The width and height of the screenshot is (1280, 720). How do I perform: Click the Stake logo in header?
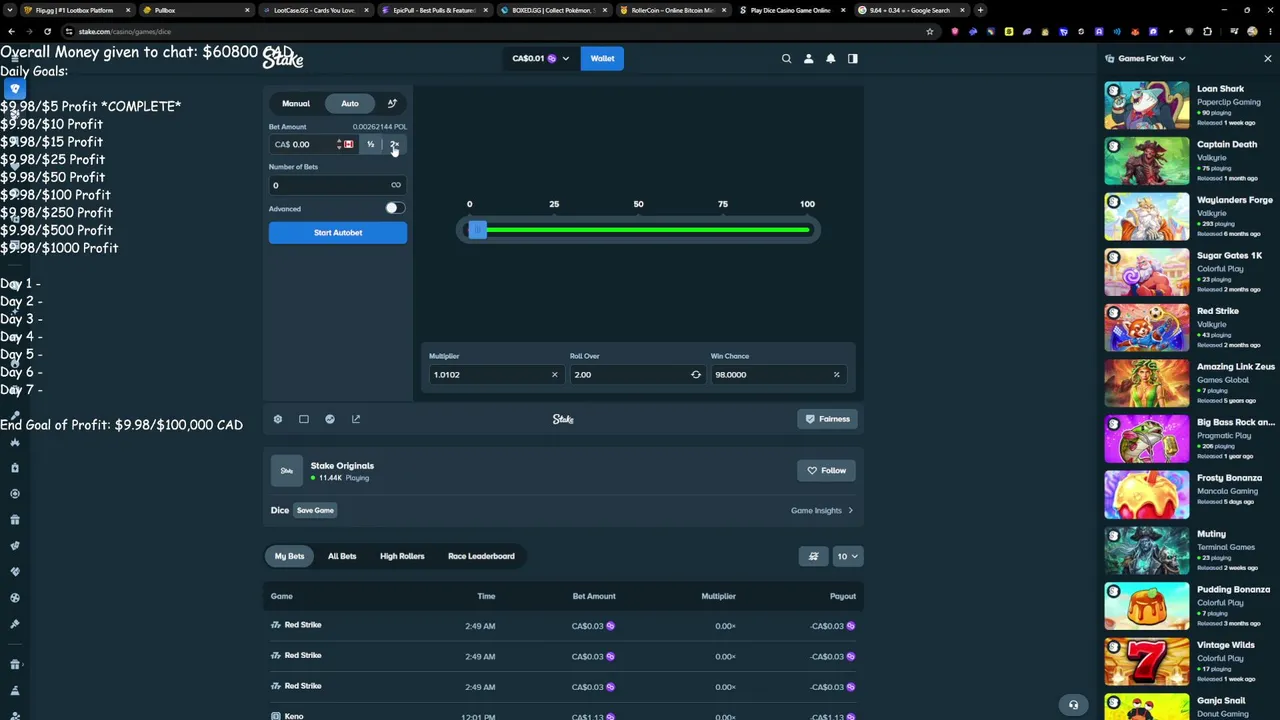[283, 59]
